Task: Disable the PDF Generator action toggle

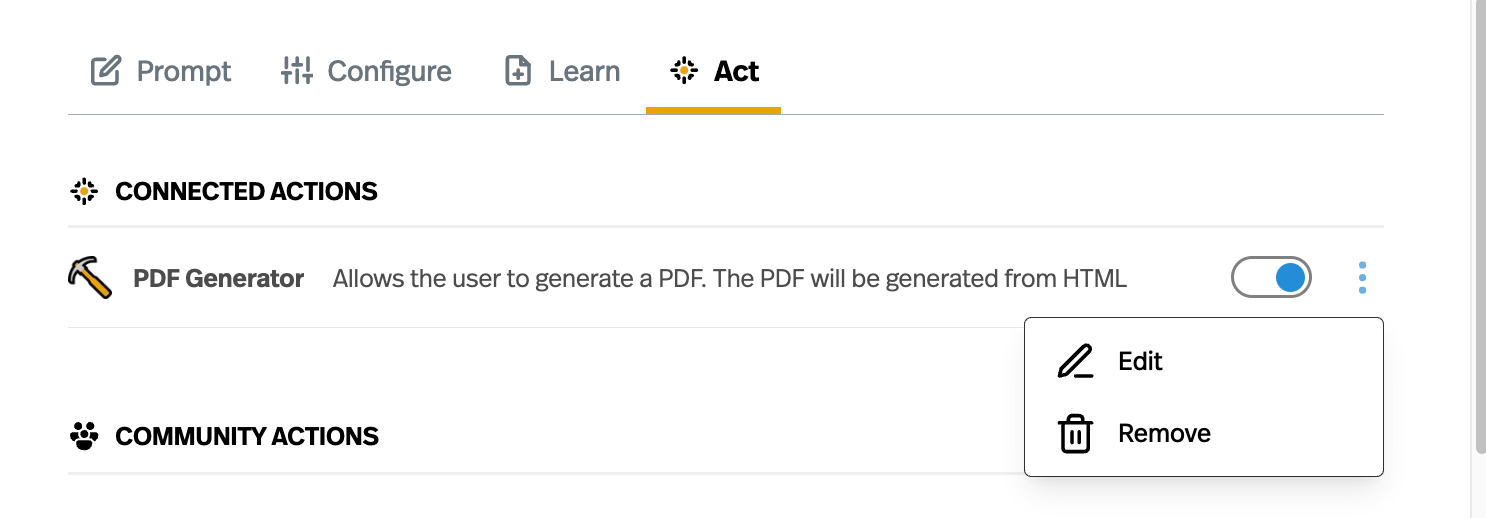Action: (x=1271, y=278)
